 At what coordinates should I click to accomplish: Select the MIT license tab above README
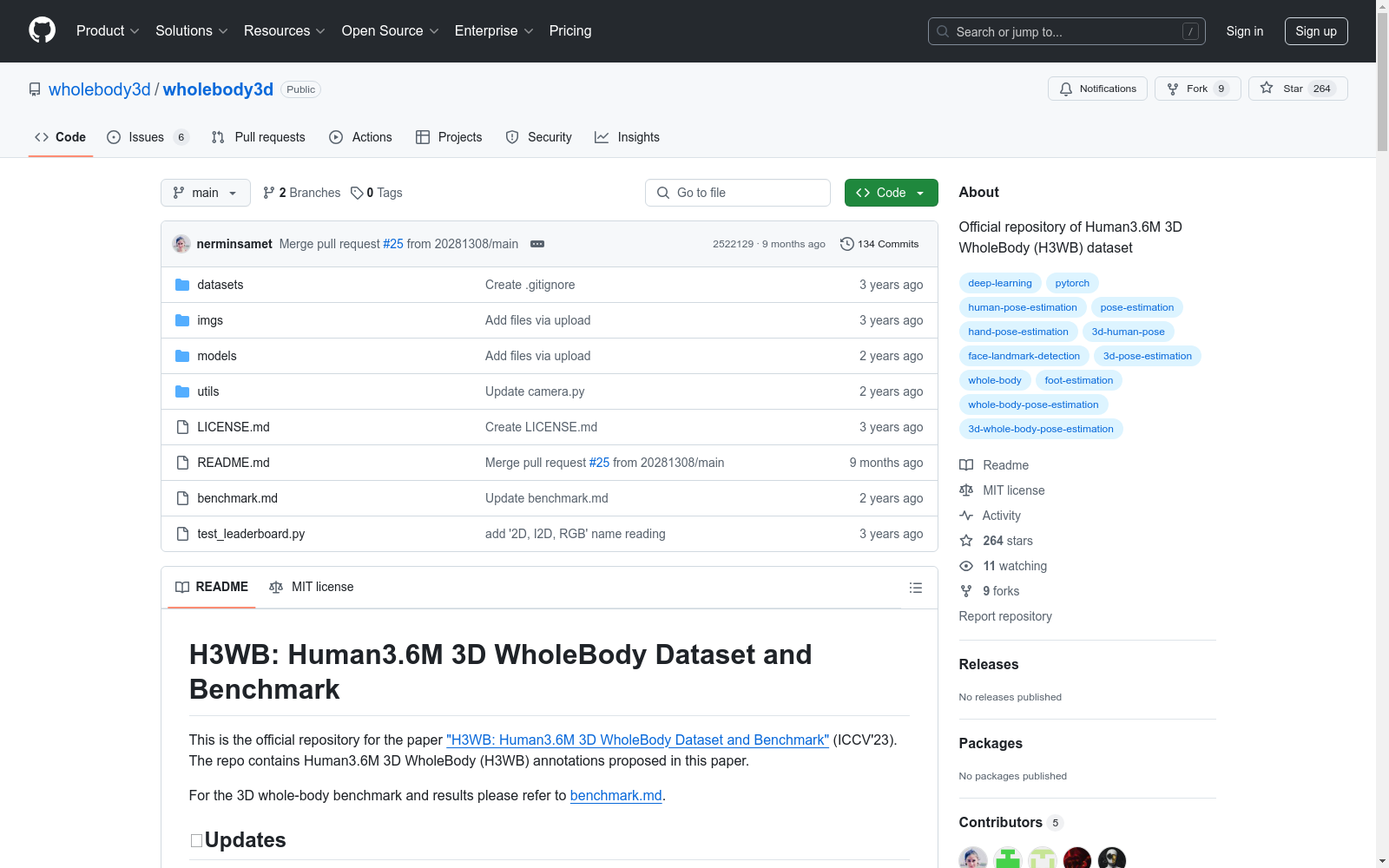[312, 587]
